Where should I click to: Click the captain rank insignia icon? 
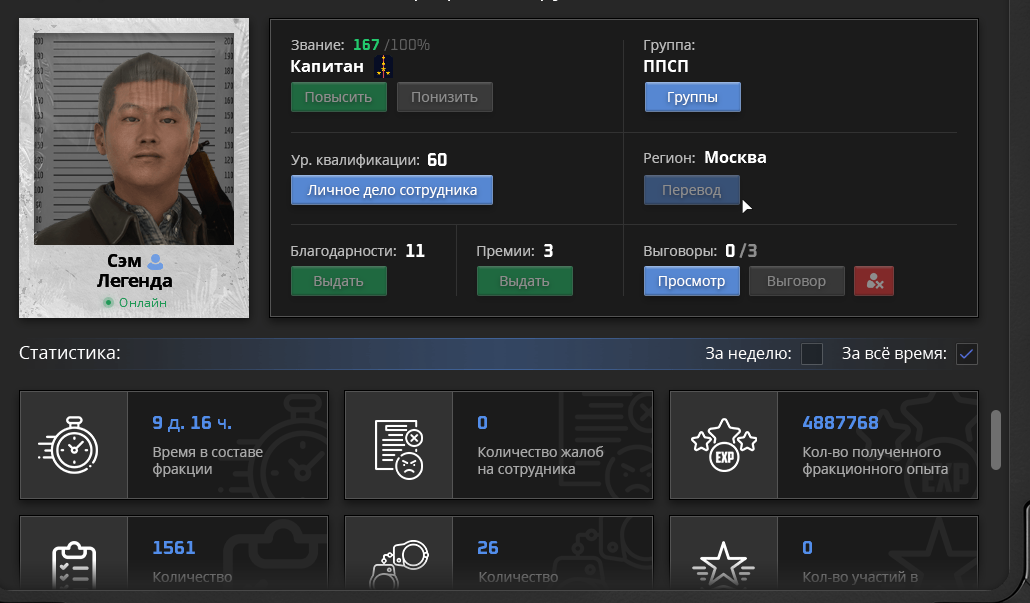[384, 66]
